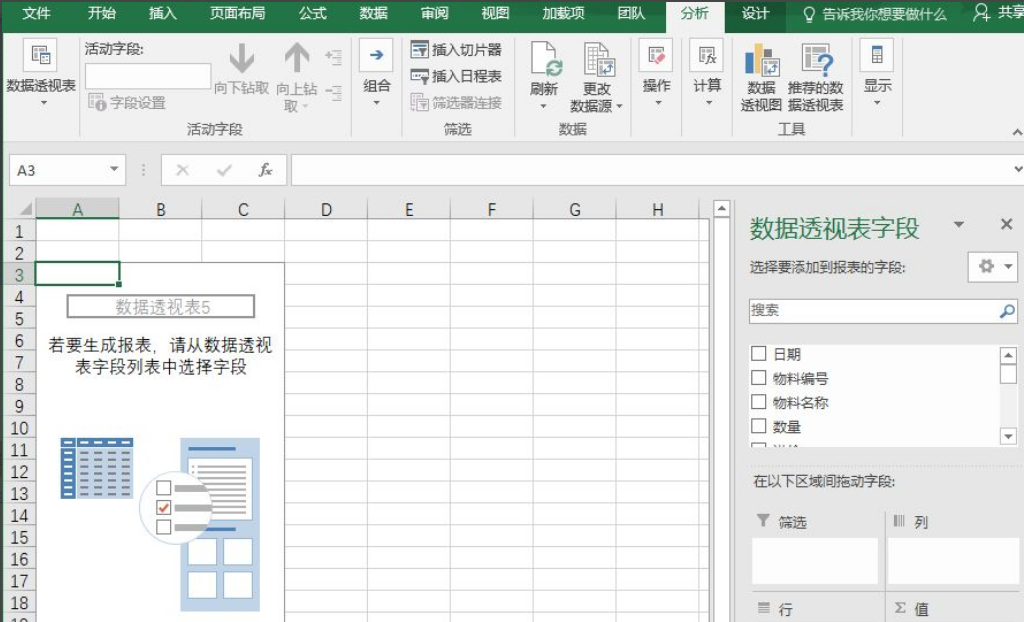Click the 列 (Columns) drop area

(x=953, y=561)
